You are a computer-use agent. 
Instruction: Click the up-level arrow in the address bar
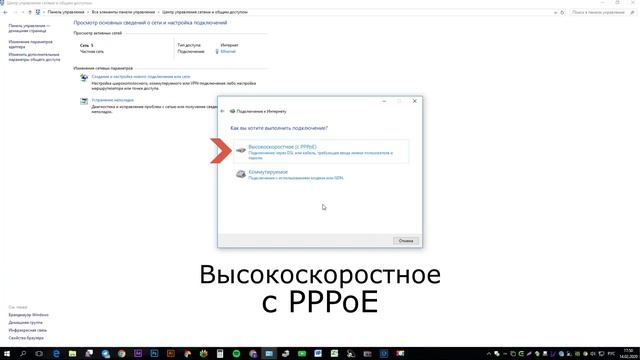click(x=30, y=12)
